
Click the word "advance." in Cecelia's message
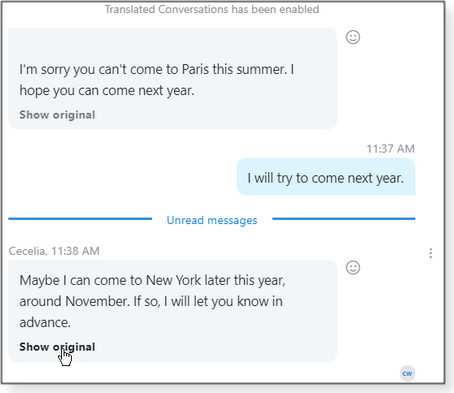[x=45, y=322]
